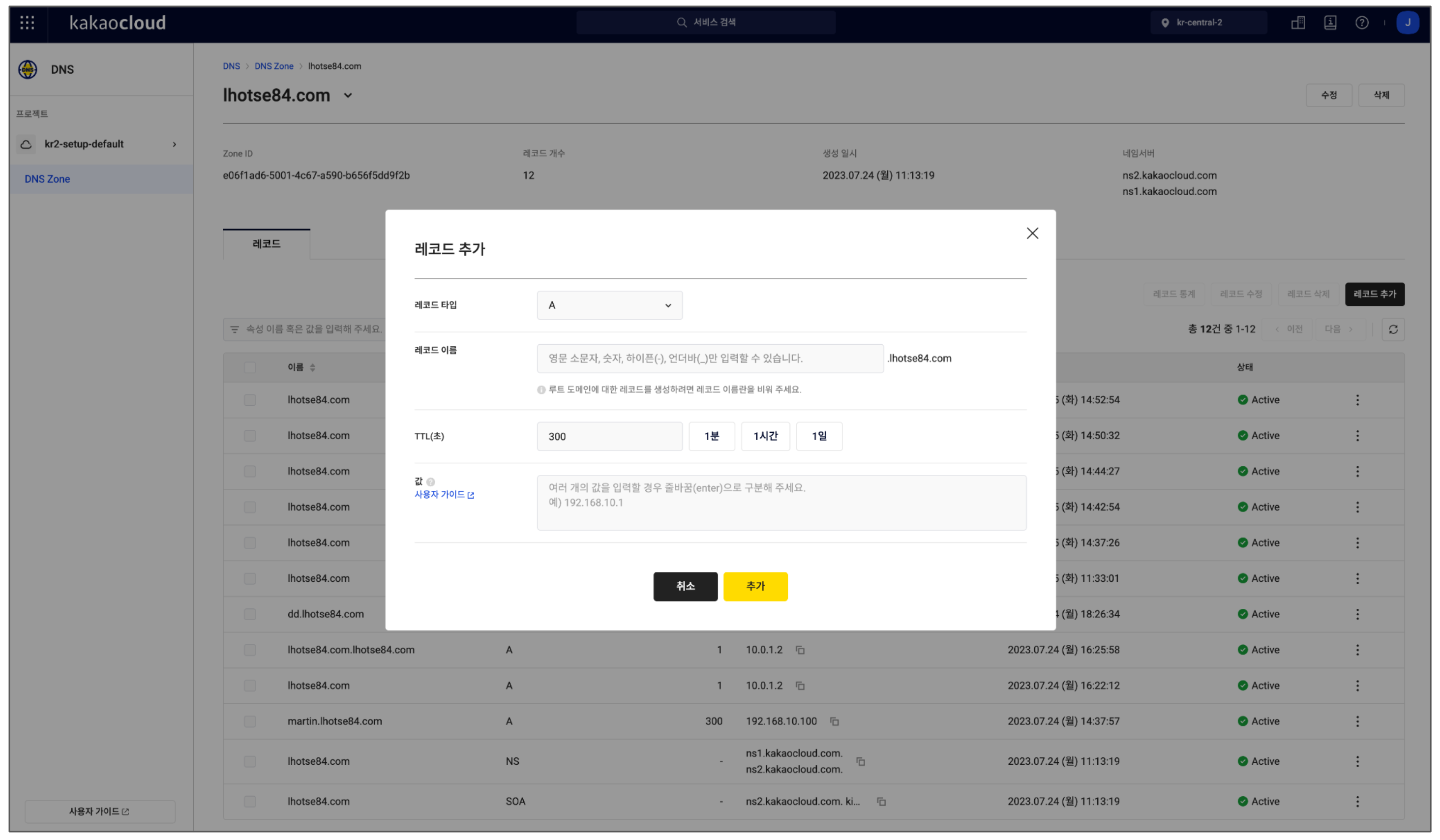The height and width of the screenshot is (840, 1440).
Task: Click the filter icon in record search
Action: click(234, 329)
